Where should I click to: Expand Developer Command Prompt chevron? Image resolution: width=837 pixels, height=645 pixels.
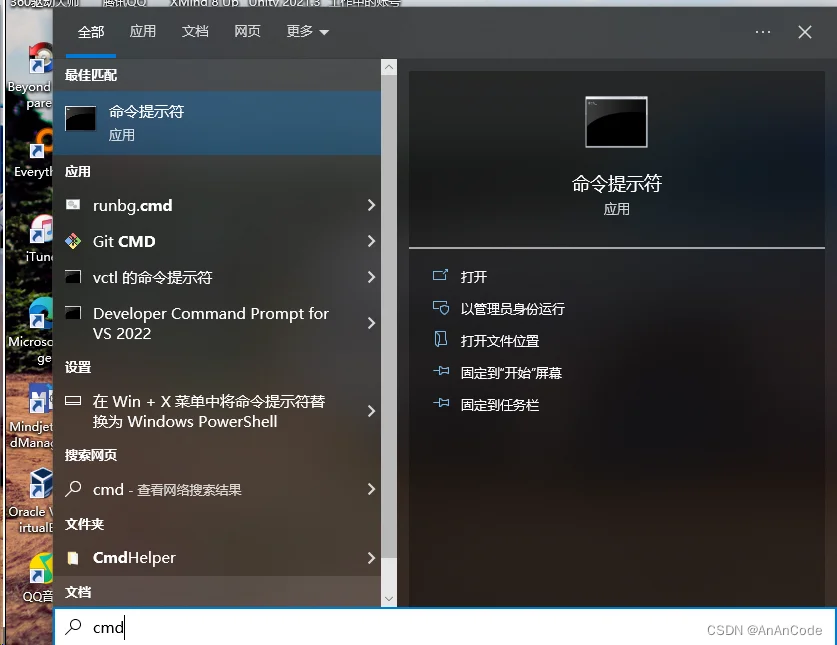(x=372, y=323)
